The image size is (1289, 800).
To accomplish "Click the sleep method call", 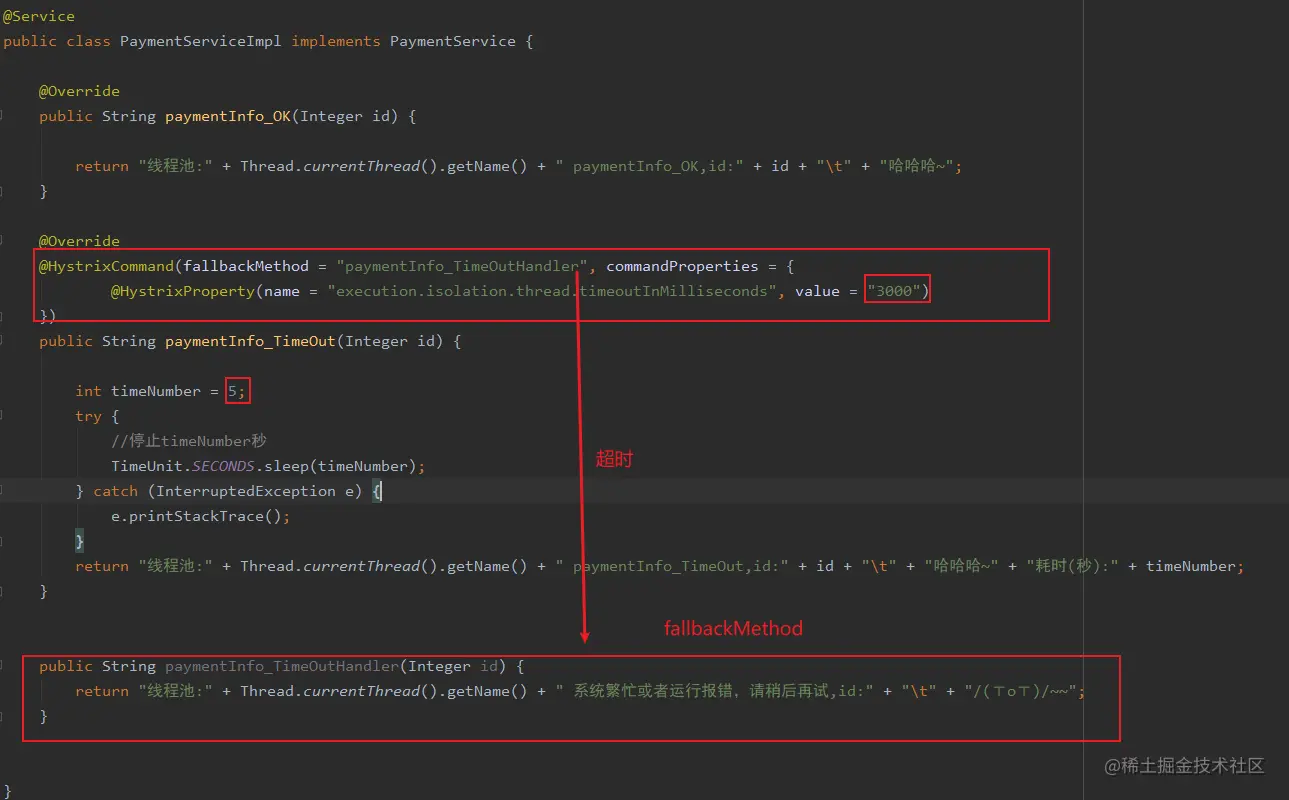I will 287,466.
